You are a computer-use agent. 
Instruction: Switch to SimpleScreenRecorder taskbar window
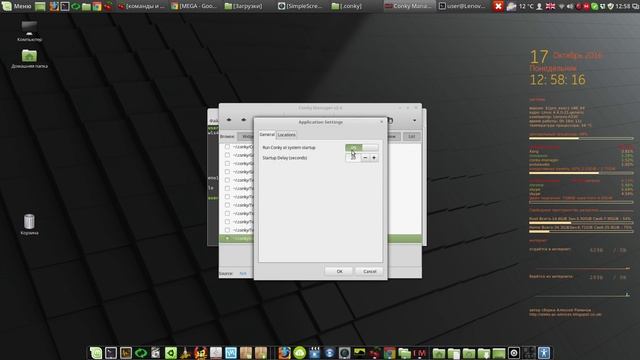(x=300, y=6)
